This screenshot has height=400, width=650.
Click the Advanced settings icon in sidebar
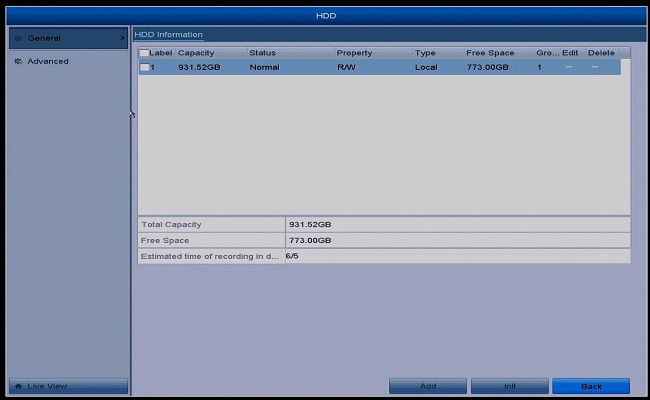click(x=18, y=61)
